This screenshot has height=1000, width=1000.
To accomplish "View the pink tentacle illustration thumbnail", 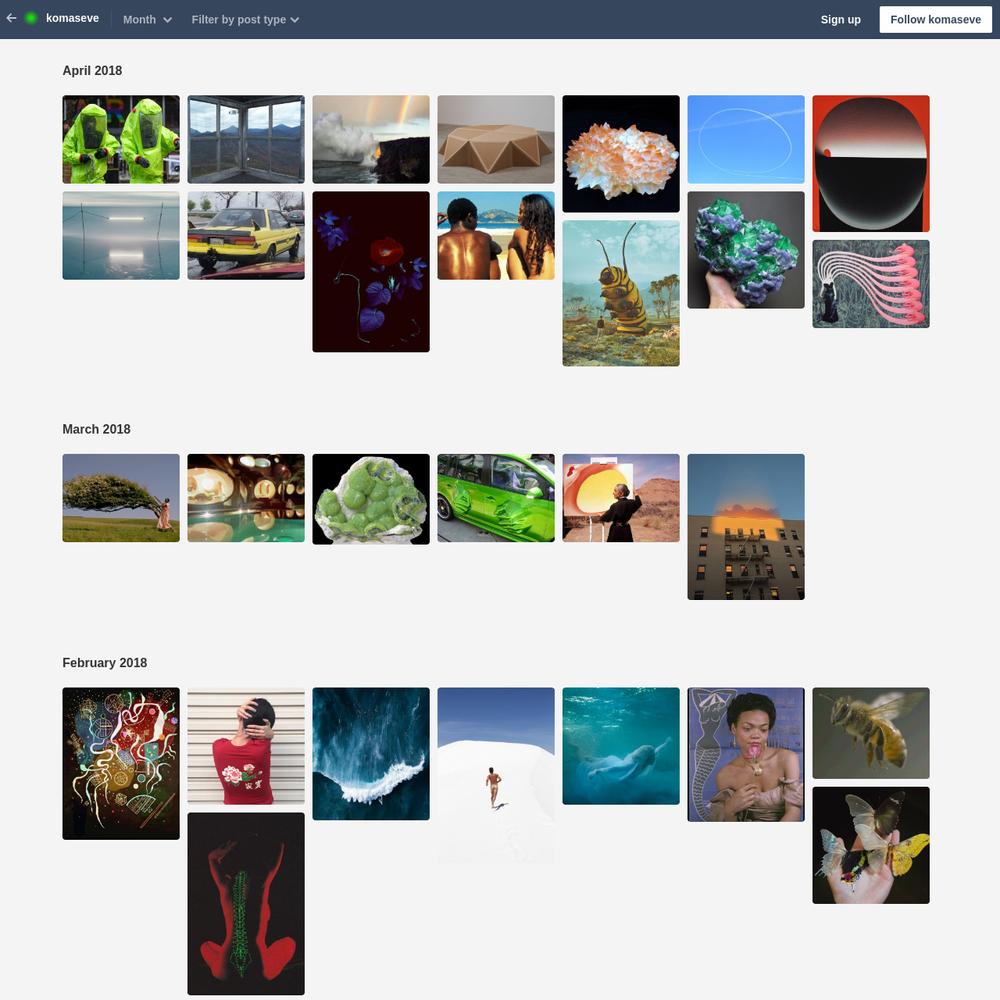I will click(x=871, y=284).
